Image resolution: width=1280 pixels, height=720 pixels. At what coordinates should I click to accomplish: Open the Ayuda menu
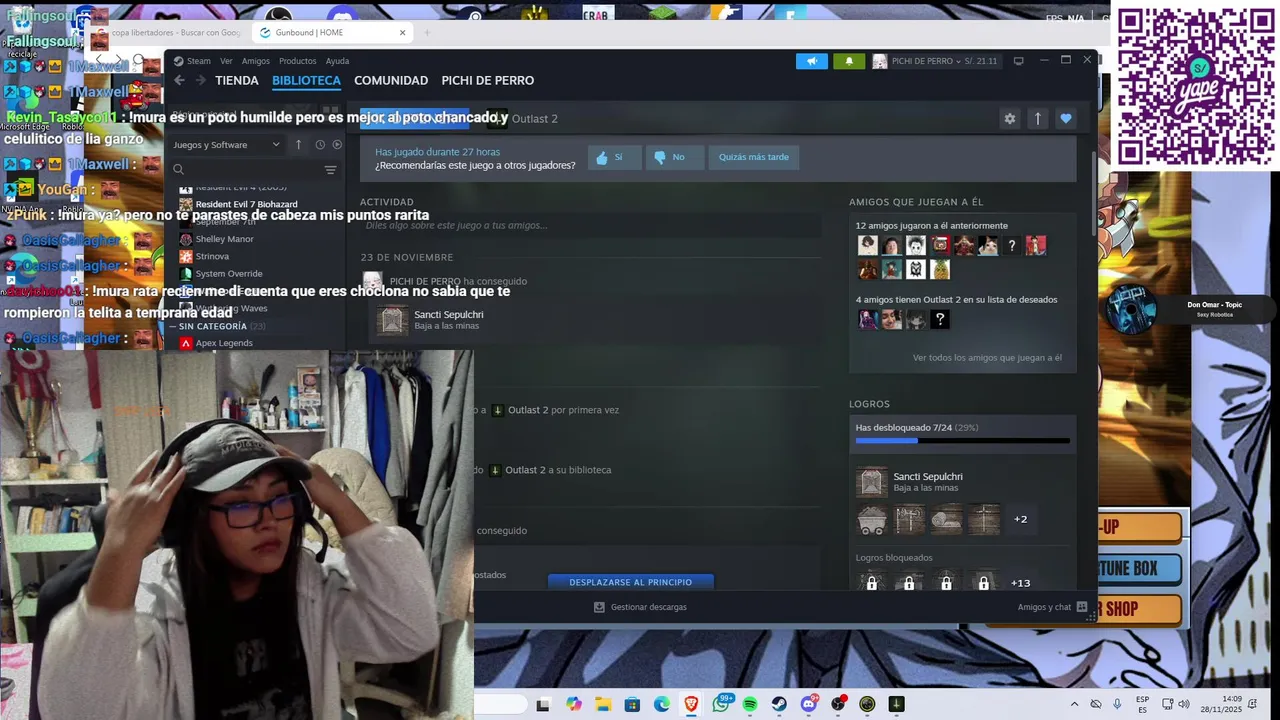coord(337,61)
